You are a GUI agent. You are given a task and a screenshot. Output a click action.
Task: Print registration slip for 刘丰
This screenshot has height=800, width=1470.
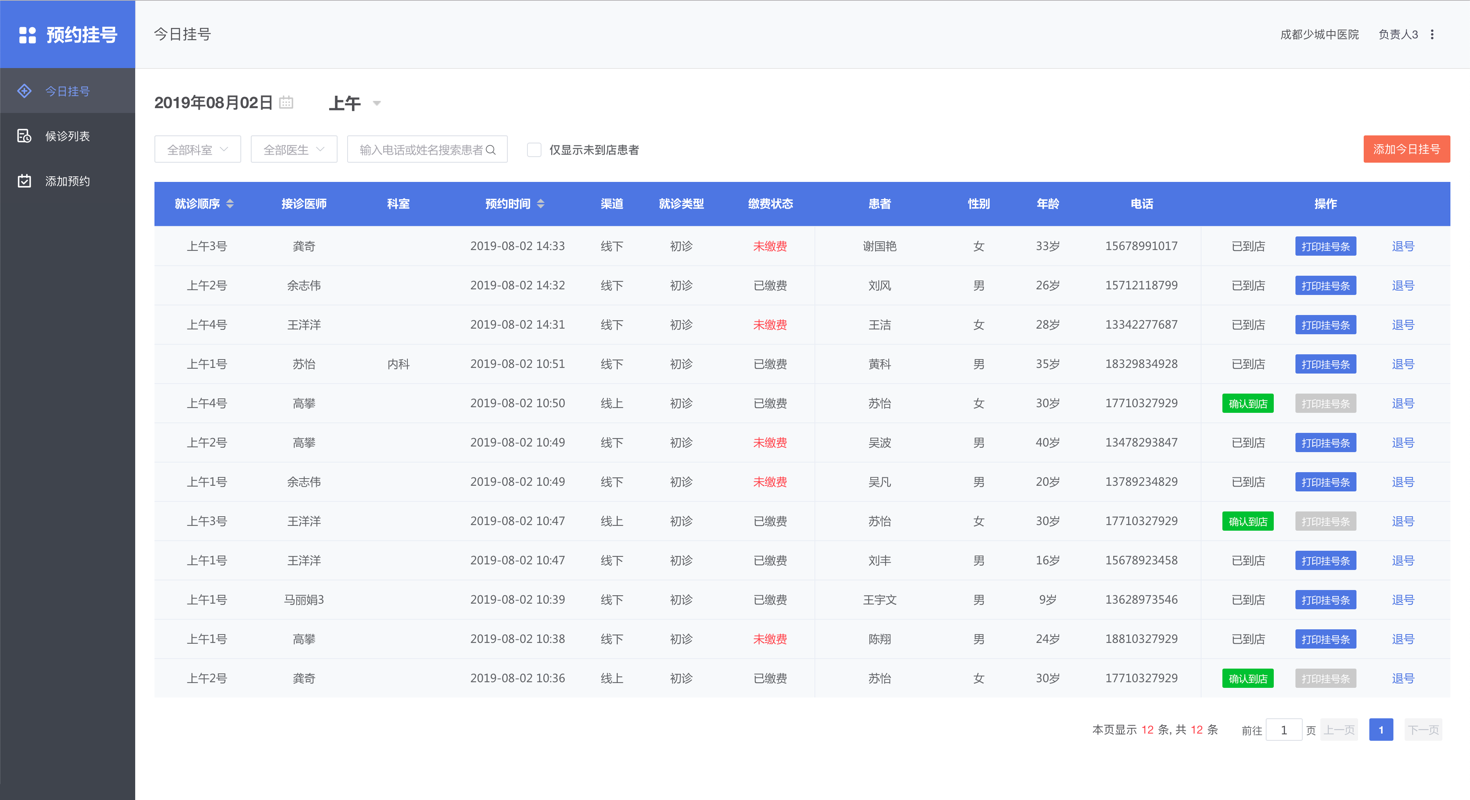(1326, 561)
